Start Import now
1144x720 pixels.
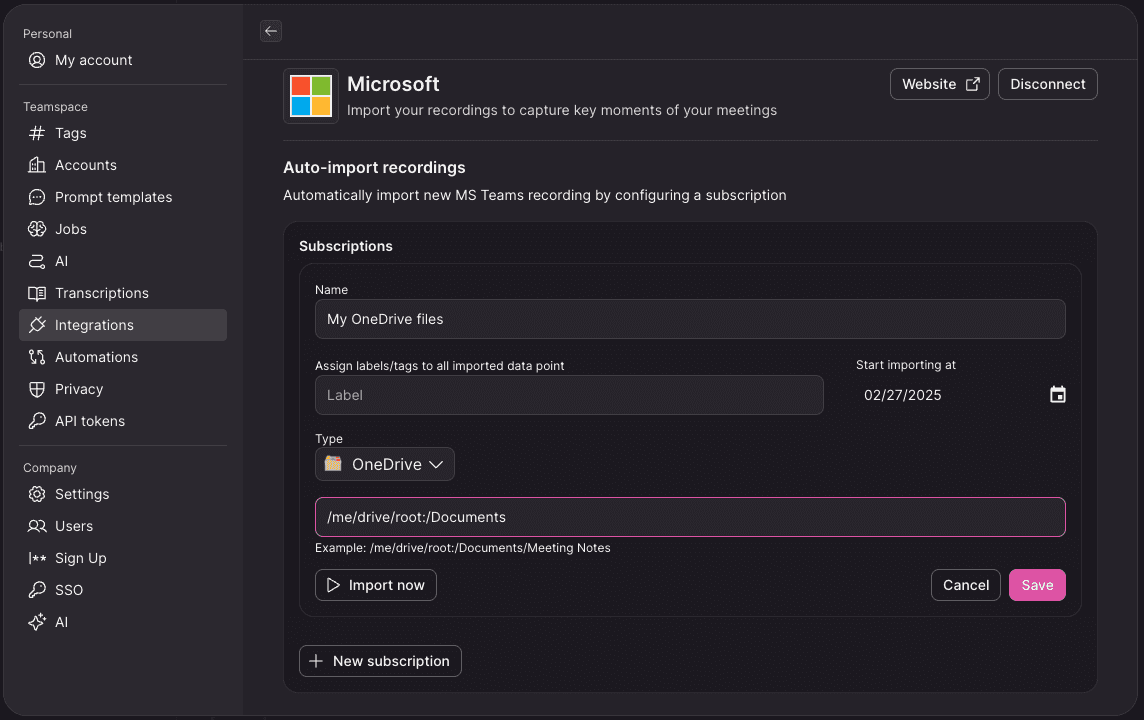(x=376, y=585)
